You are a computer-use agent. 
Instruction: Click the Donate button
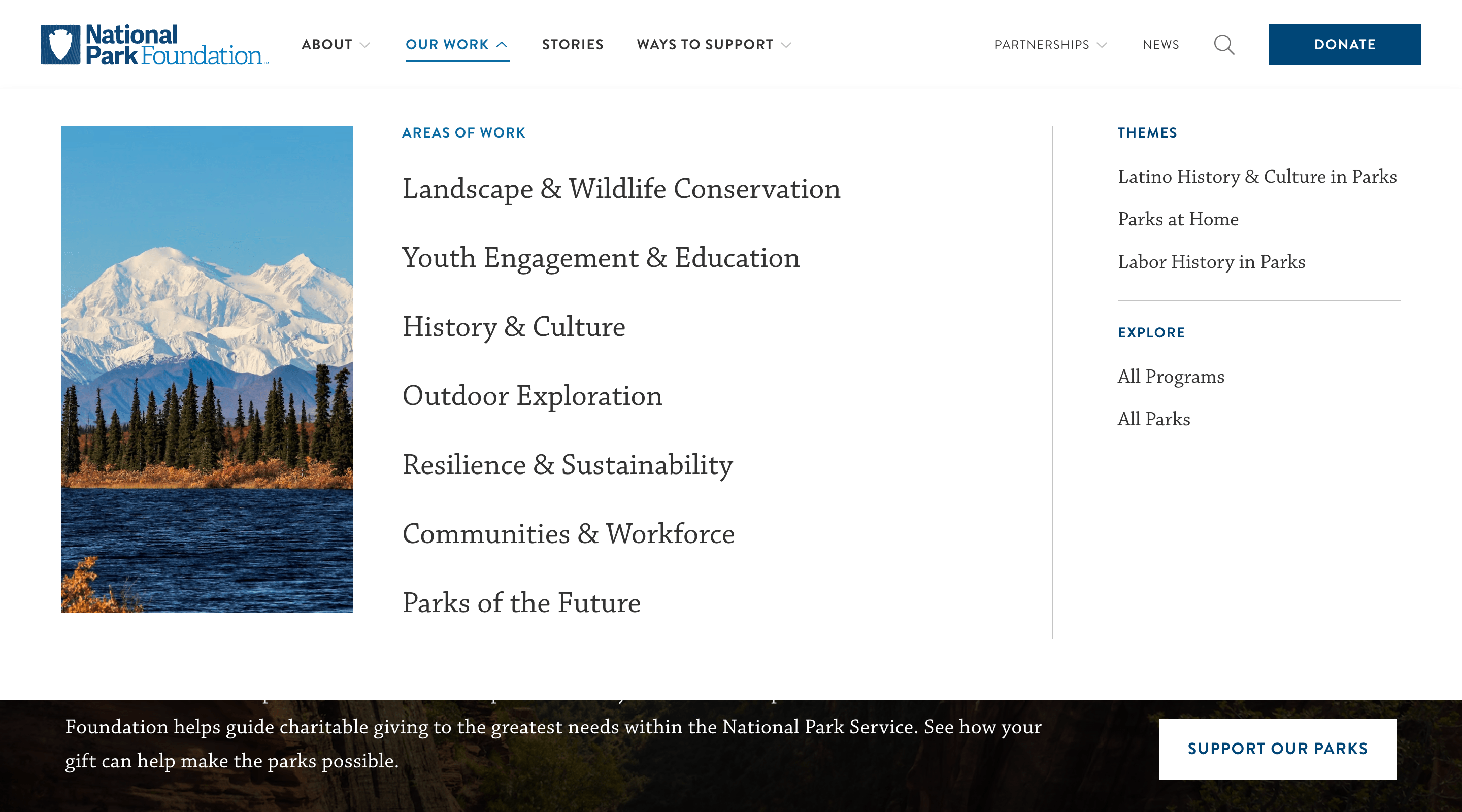(x=1345, y=45)
